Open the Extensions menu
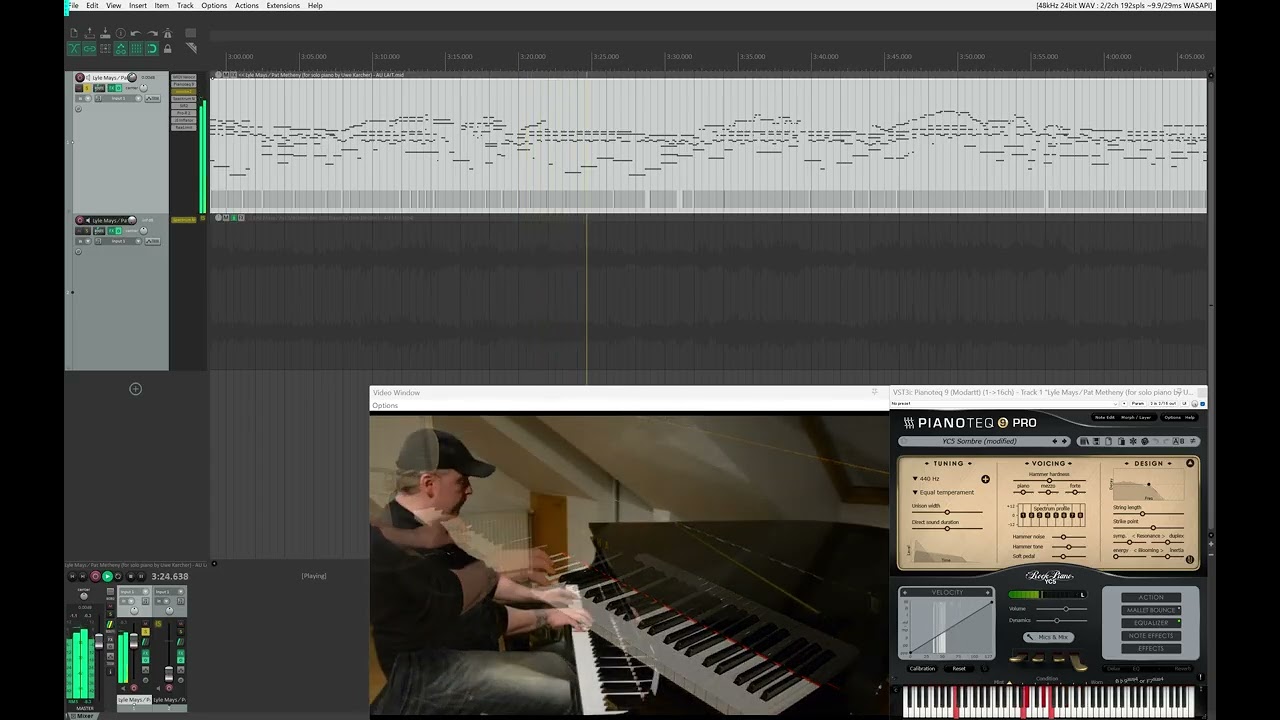Image resolution: width=1280 pixels, height=720 pixels. pyautogui.click(x=283, y=5)
